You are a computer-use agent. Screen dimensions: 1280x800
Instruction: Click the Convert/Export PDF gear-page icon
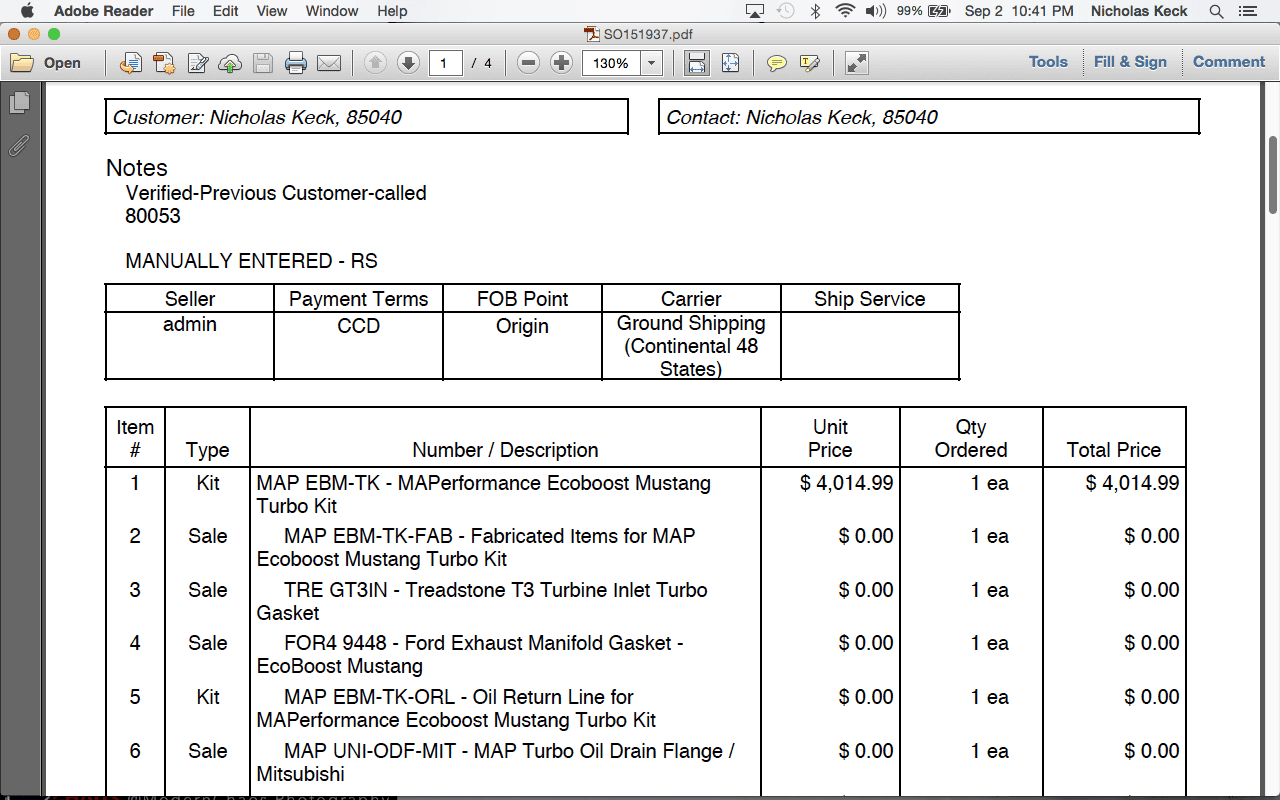point(164,63)
